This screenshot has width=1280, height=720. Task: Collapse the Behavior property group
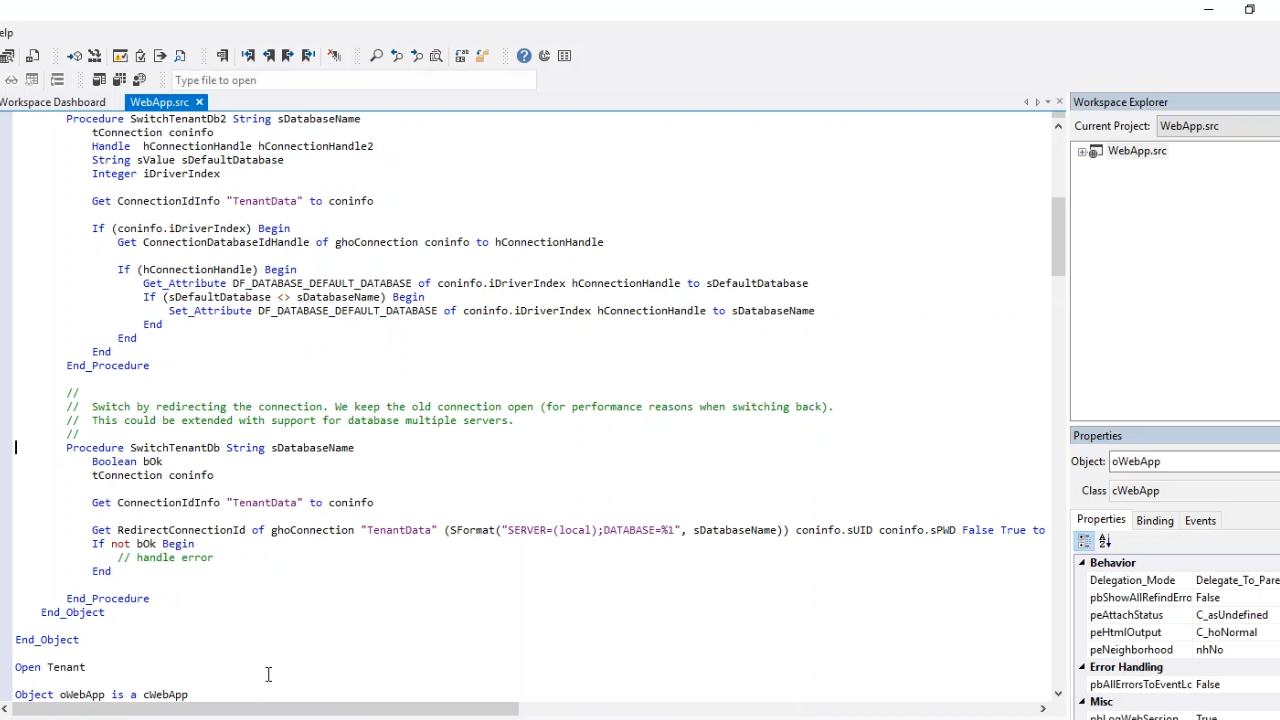point(1081,563)
